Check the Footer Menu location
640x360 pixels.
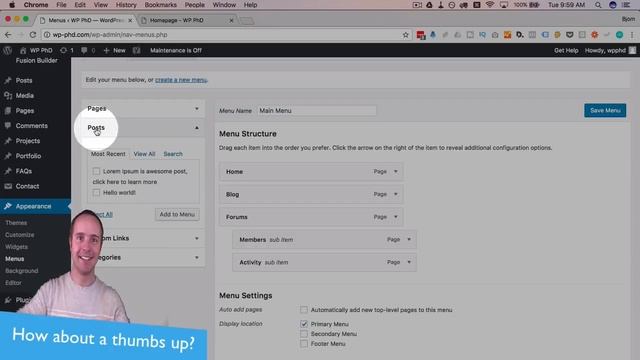coord(304,344)
